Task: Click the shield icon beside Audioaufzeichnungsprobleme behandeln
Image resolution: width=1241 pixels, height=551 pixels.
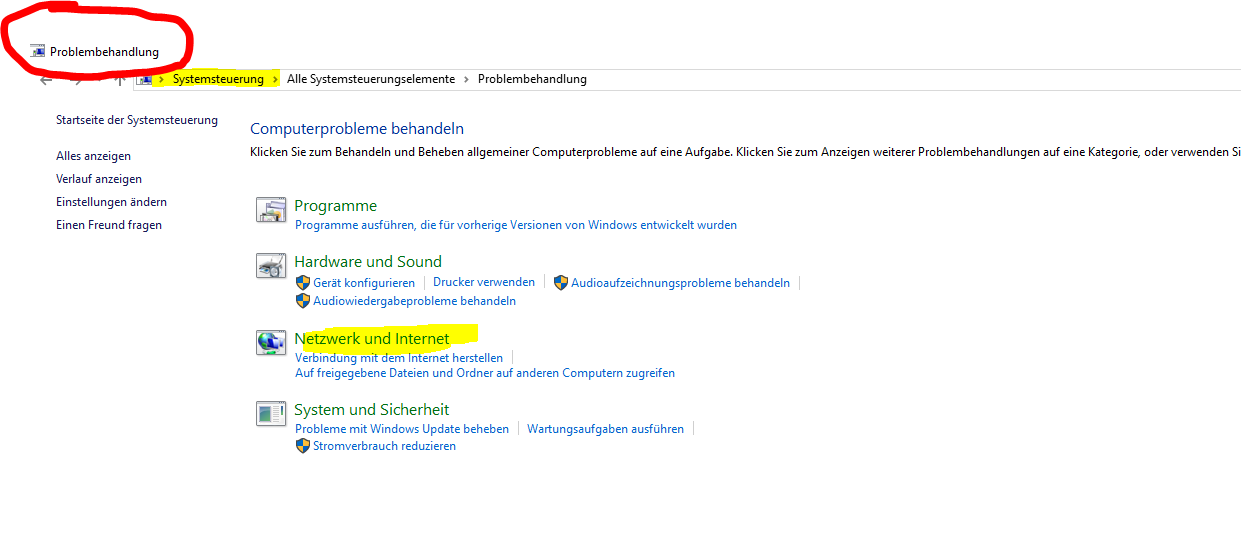Action: tap(561, 283)
